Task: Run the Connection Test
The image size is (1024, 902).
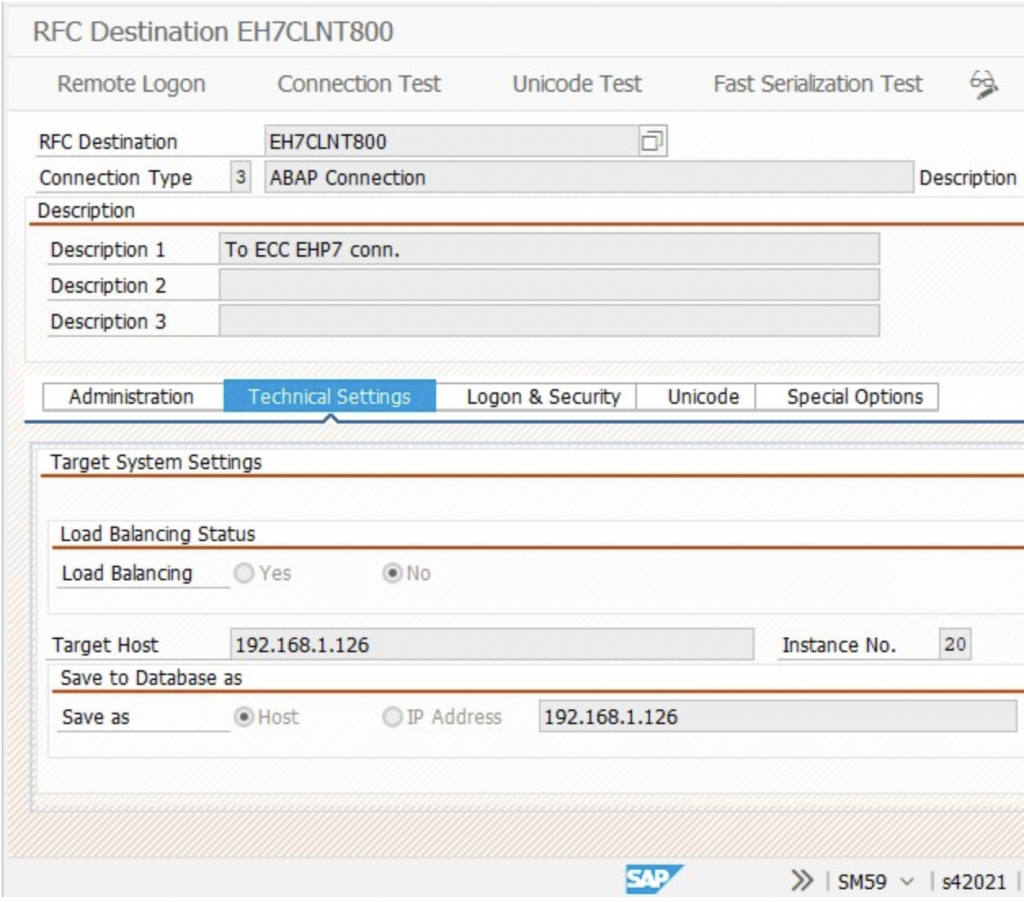Action: pos(359,84)
